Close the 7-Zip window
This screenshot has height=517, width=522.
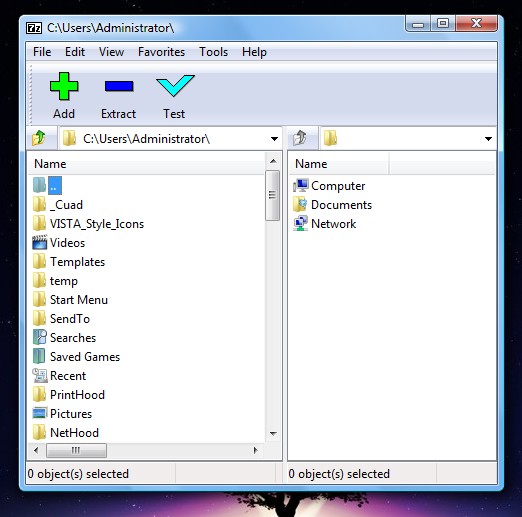click(477, 23)
